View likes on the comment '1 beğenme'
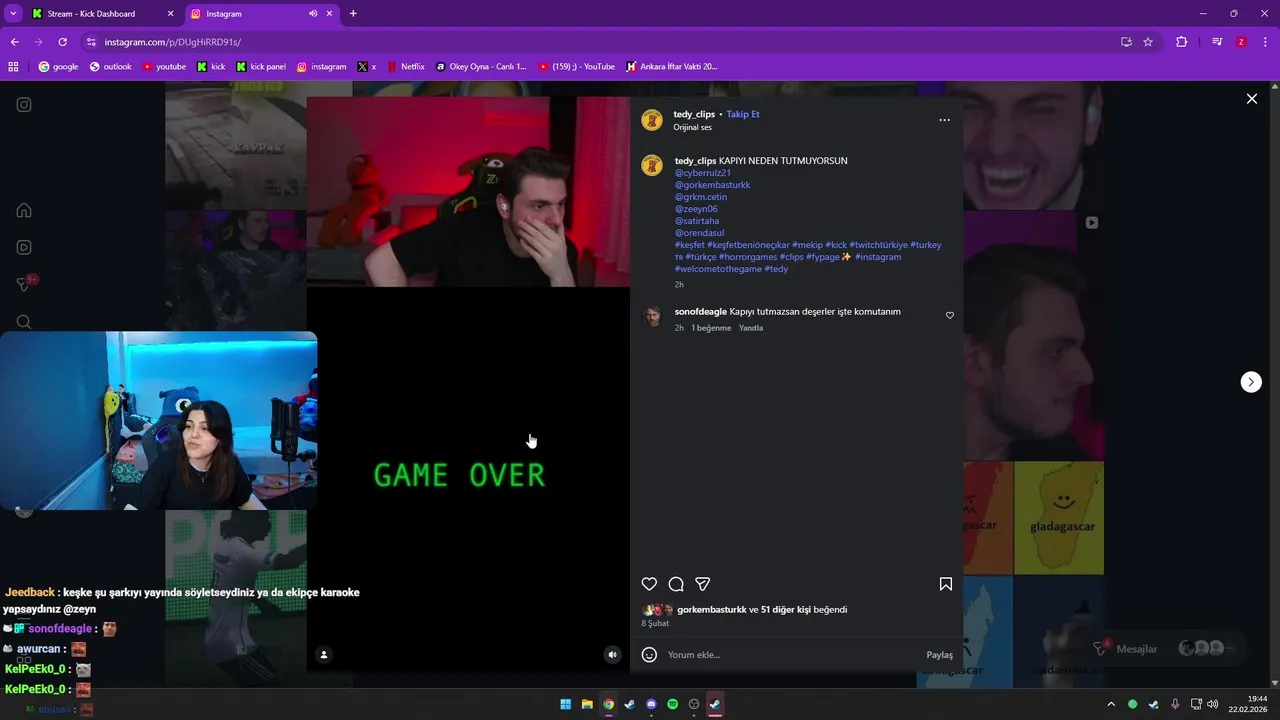The width and height of the screenshot is (1280, 720). pyautogui.click(x=711, y=328)
